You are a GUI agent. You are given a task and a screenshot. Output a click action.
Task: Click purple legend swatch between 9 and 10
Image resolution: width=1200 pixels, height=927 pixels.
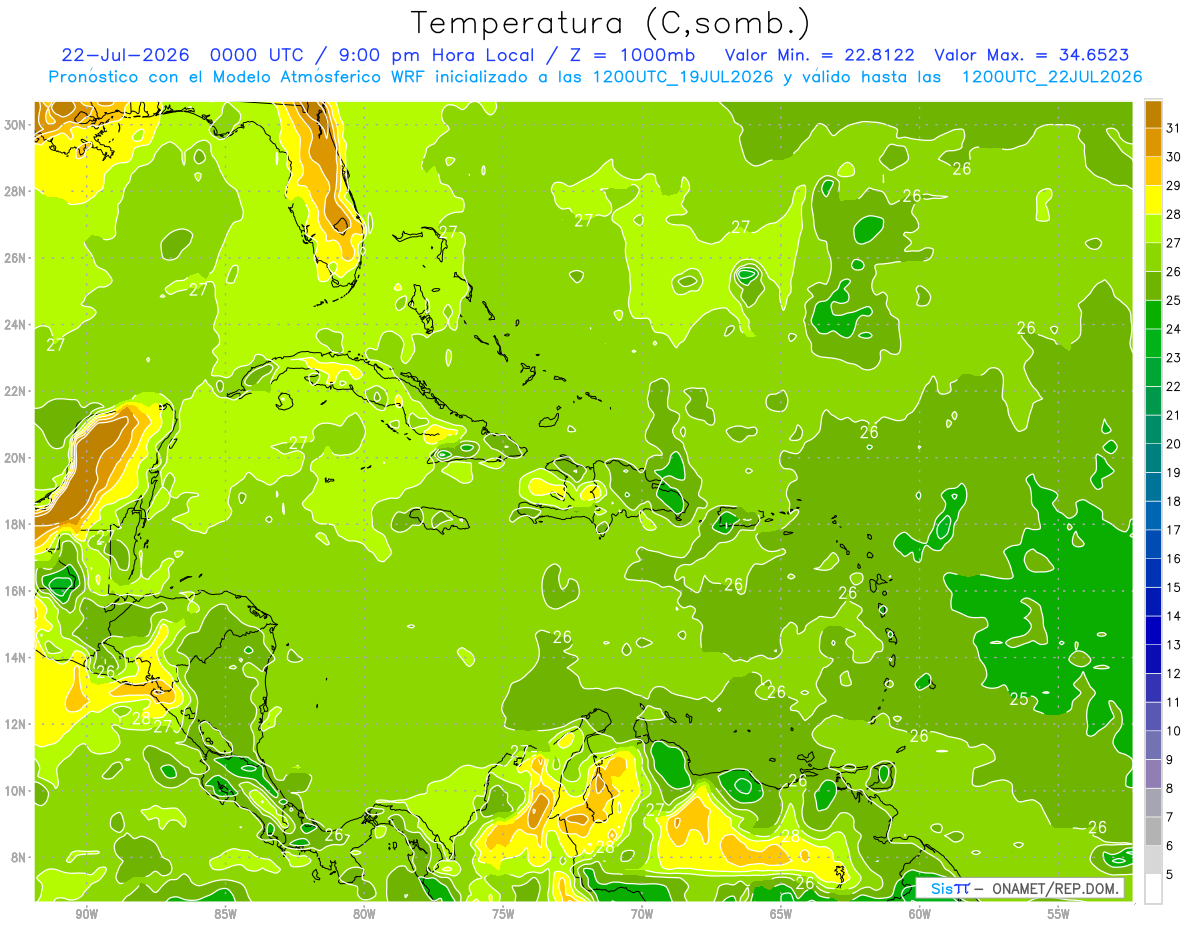click(1153, 745)
